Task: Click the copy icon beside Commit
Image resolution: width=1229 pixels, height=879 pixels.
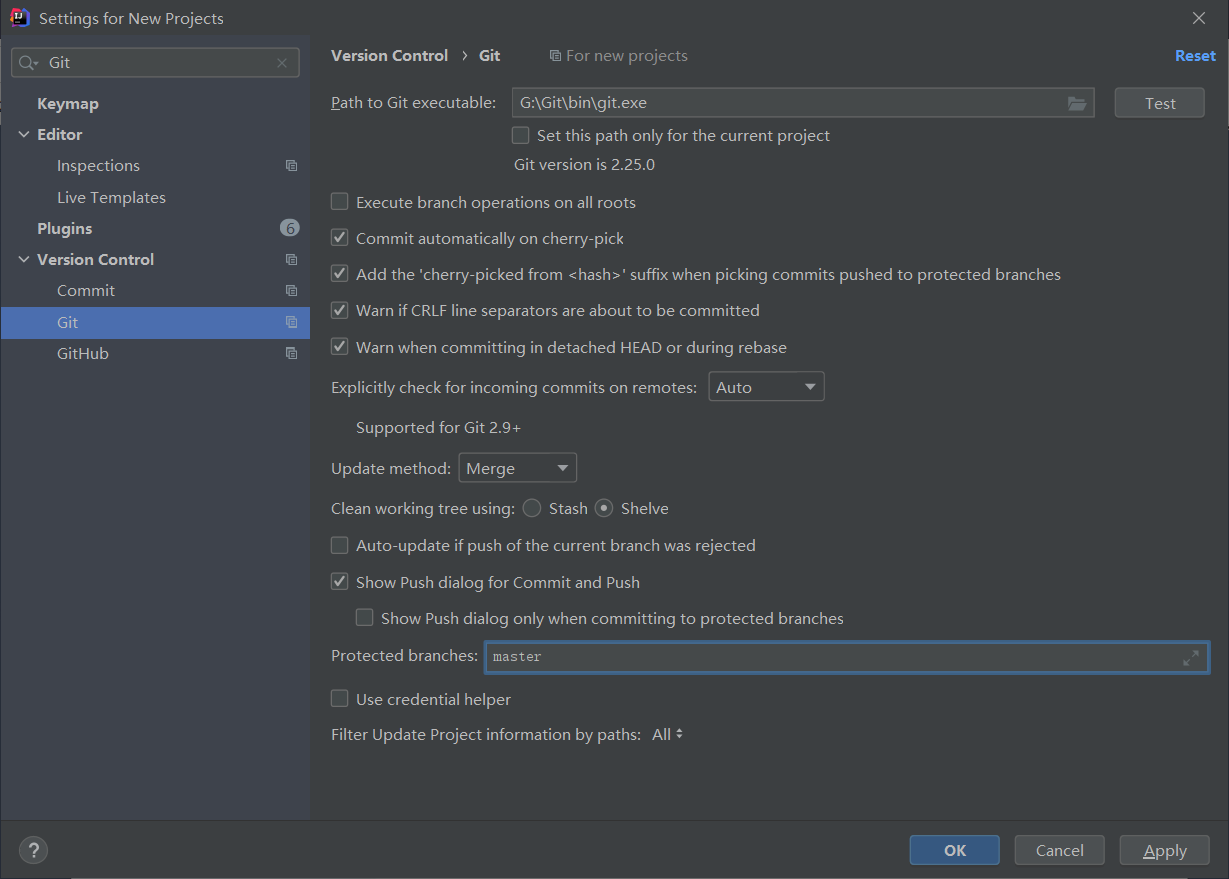Action: tap(291, 291)
